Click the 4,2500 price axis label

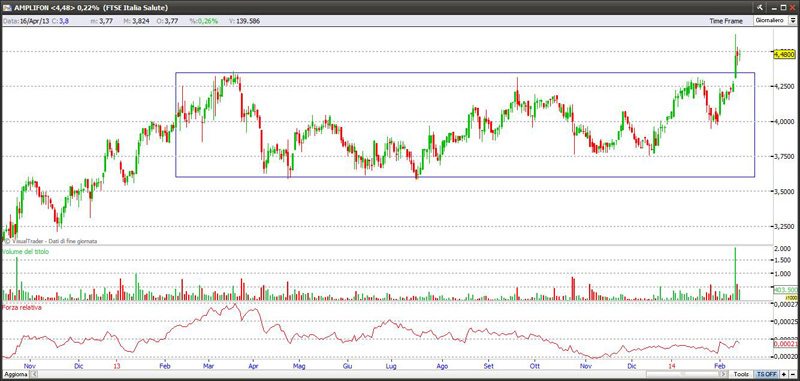[784, 86]
